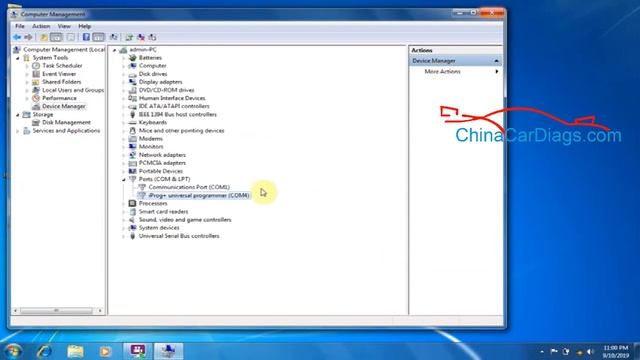
Task: Select Device Manager in console tree
Action: [x=64, y=106]
